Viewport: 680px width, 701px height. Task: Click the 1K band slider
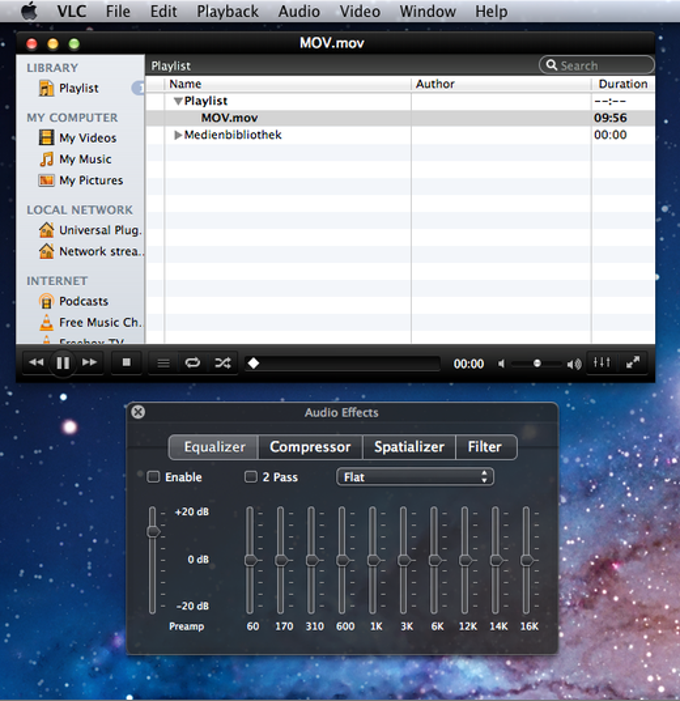pyautogui.click(x=373, y=560)
